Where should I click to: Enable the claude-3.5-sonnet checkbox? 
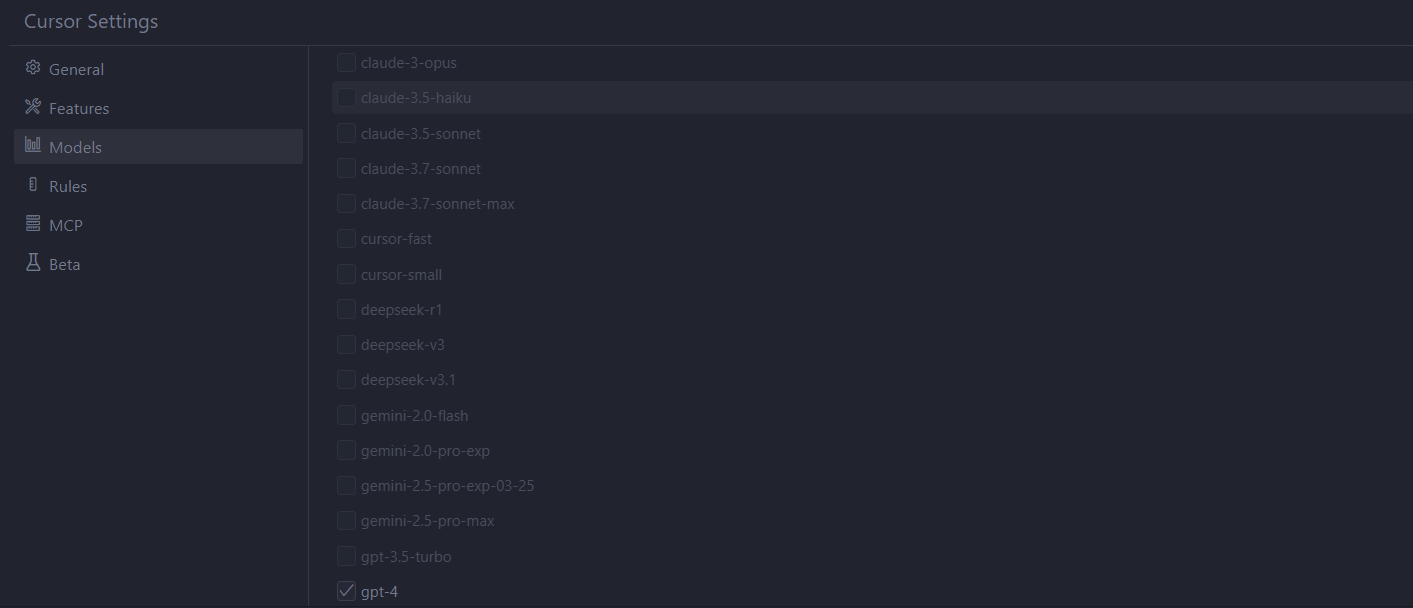(x=346, y=133)
